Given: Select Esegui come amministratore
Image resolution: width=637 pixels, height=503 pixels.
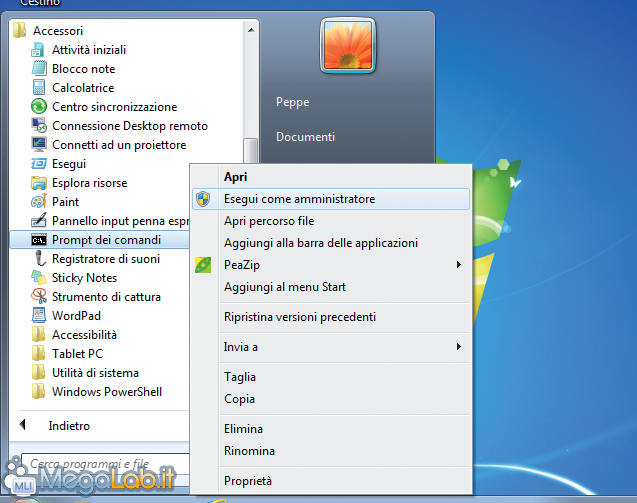Looking at the screenshot, I should click(x=331, y=199).
